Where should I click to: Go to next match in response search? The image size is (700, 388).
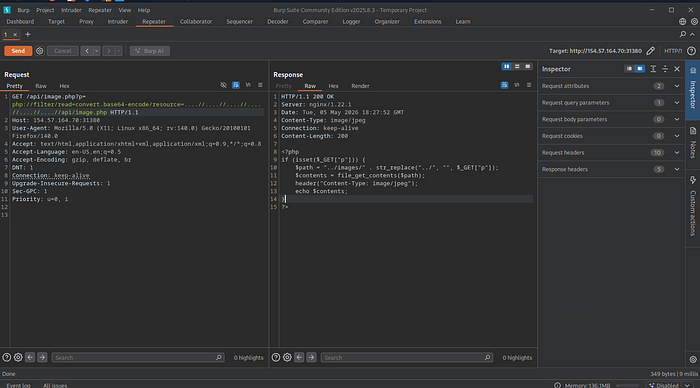tap(311, 357)
